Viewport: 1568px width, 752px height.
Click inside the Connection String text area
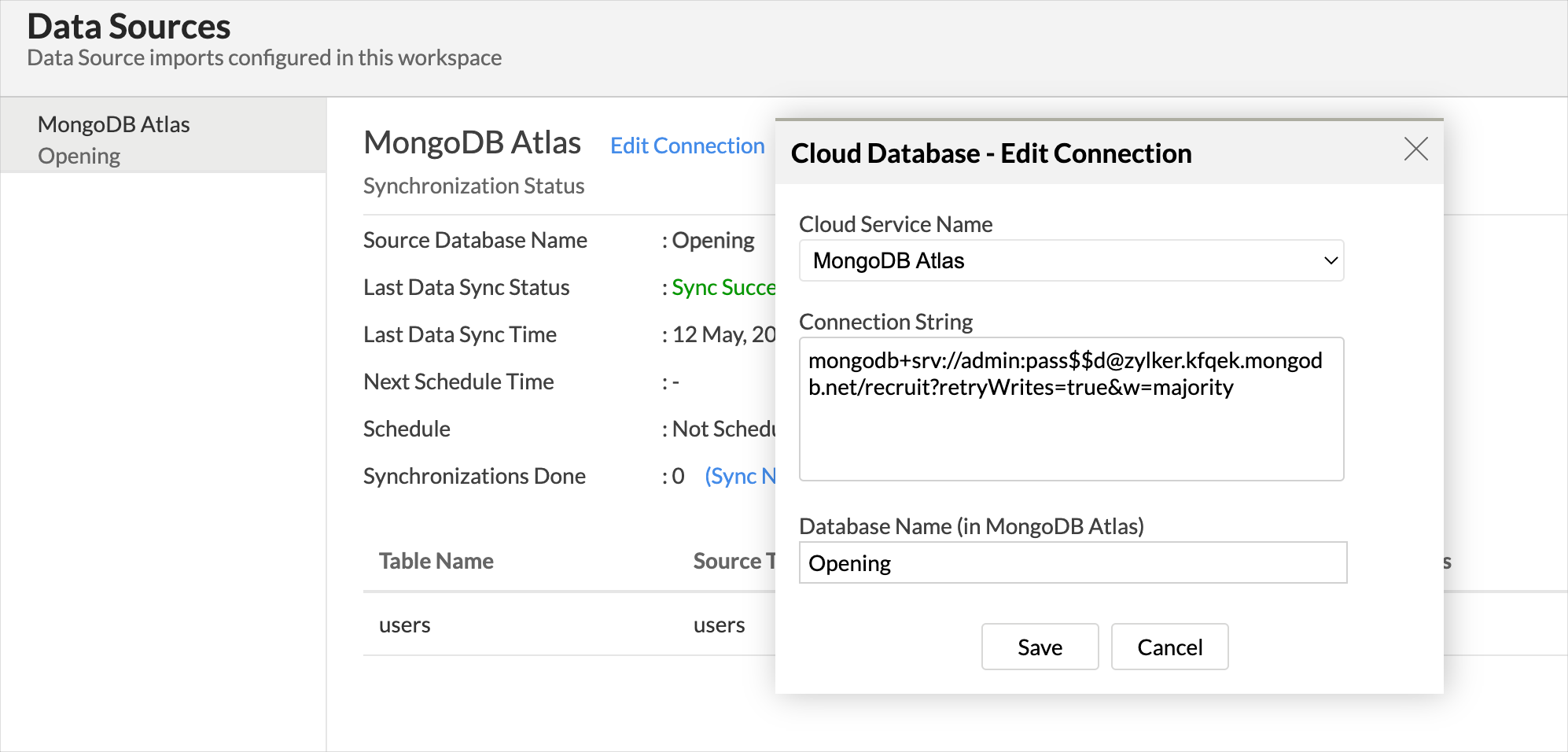pos(1071,409)
